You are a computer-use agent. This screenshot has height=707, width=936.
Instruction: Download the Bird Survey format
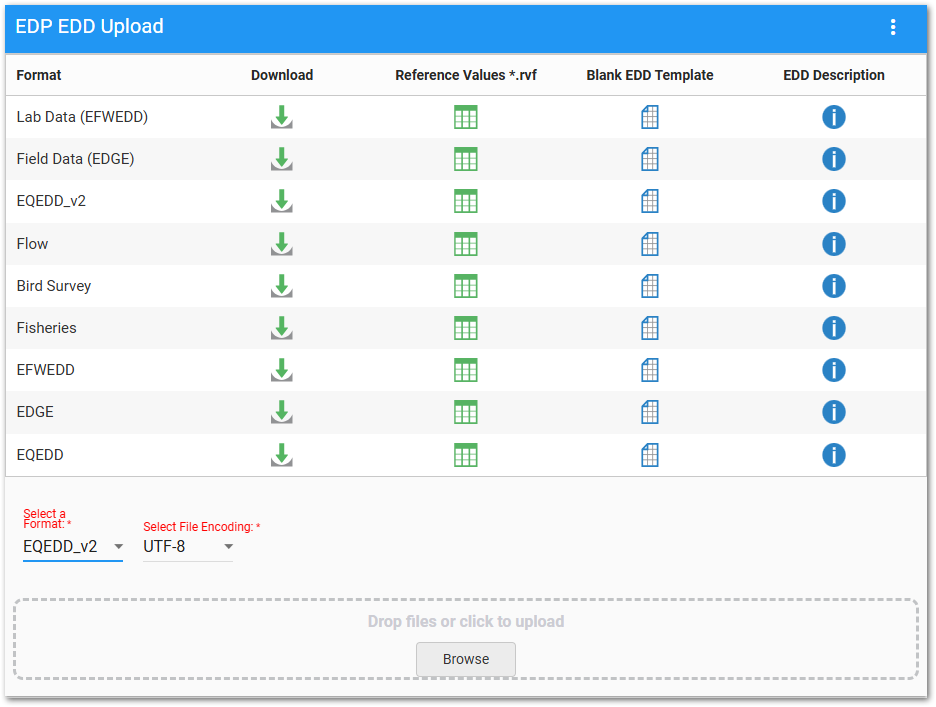(x=282, y=286)
